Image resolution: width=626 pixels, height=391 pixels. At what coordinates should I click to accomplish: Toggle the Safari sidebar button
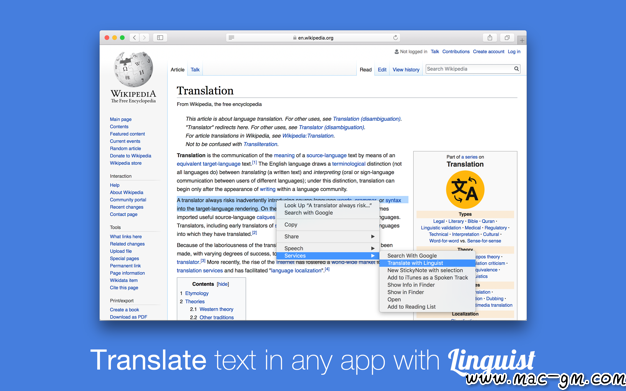point(160,38)
